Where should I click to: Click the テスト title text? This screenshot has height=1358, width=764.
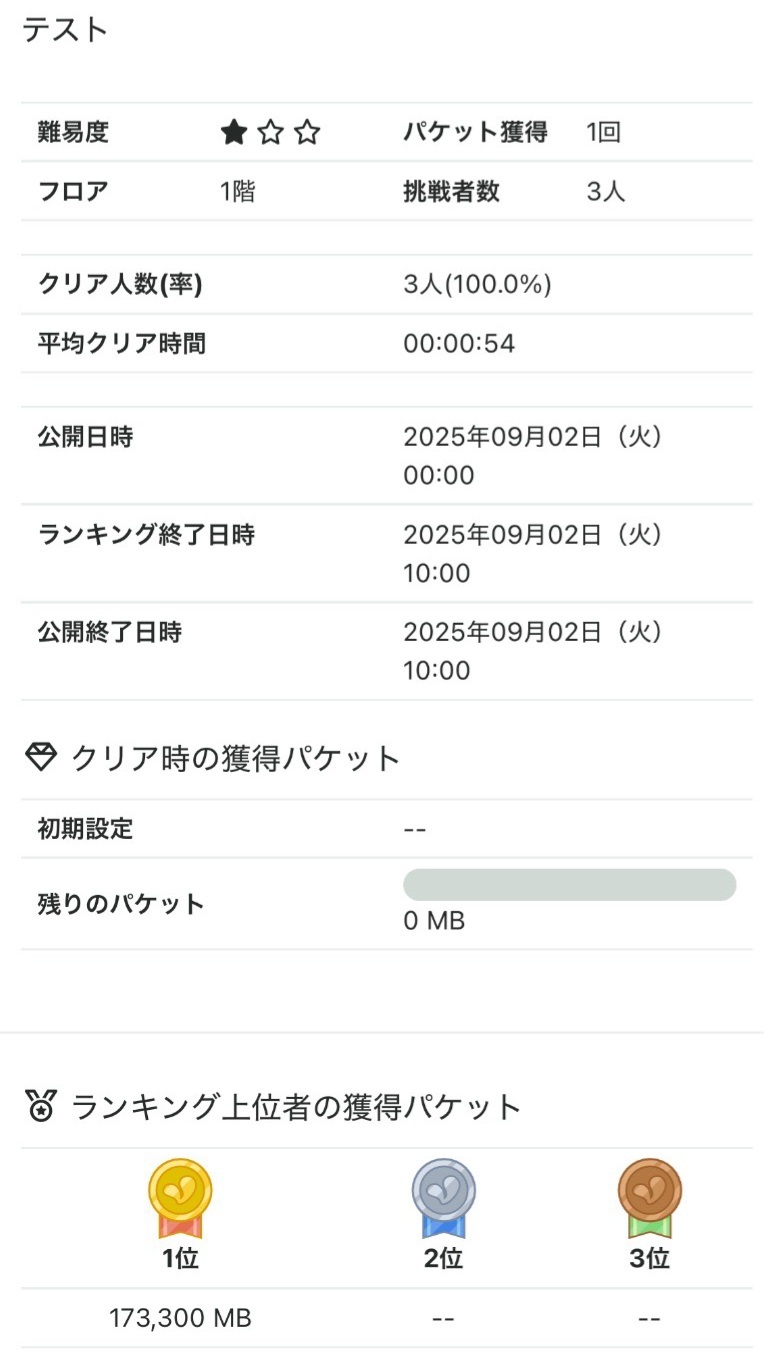point(65,30)
